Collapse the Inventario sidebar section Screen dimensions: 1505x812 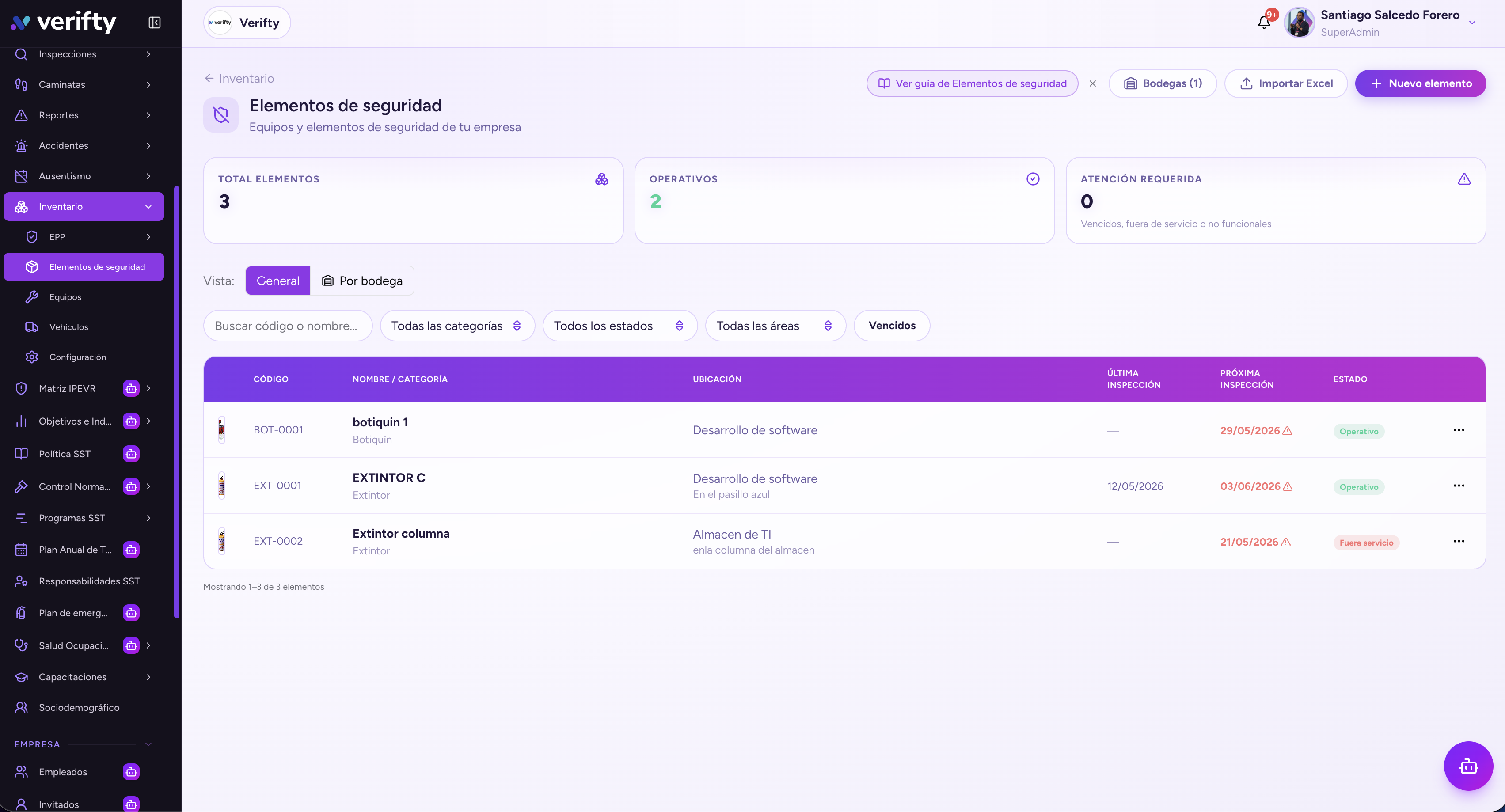point(84,206)
